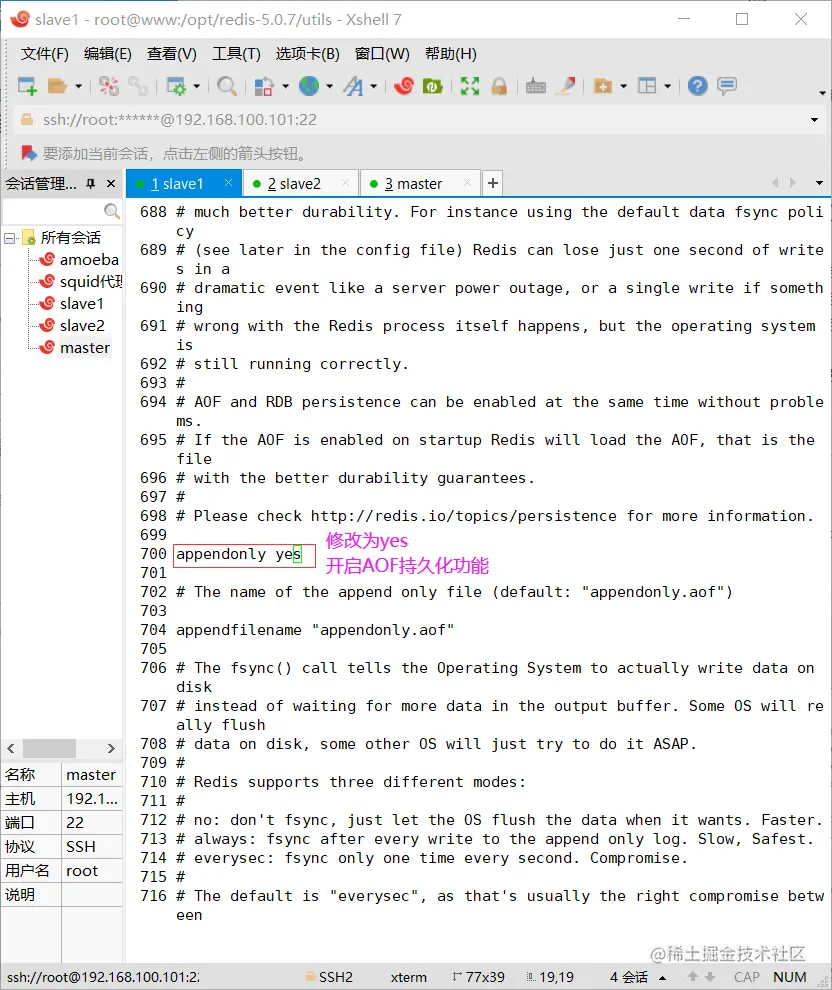The height and width of the screenshot is (990, 832).
Task: Expand the Font dropdown arrow
Action: (x=374, y=86)
